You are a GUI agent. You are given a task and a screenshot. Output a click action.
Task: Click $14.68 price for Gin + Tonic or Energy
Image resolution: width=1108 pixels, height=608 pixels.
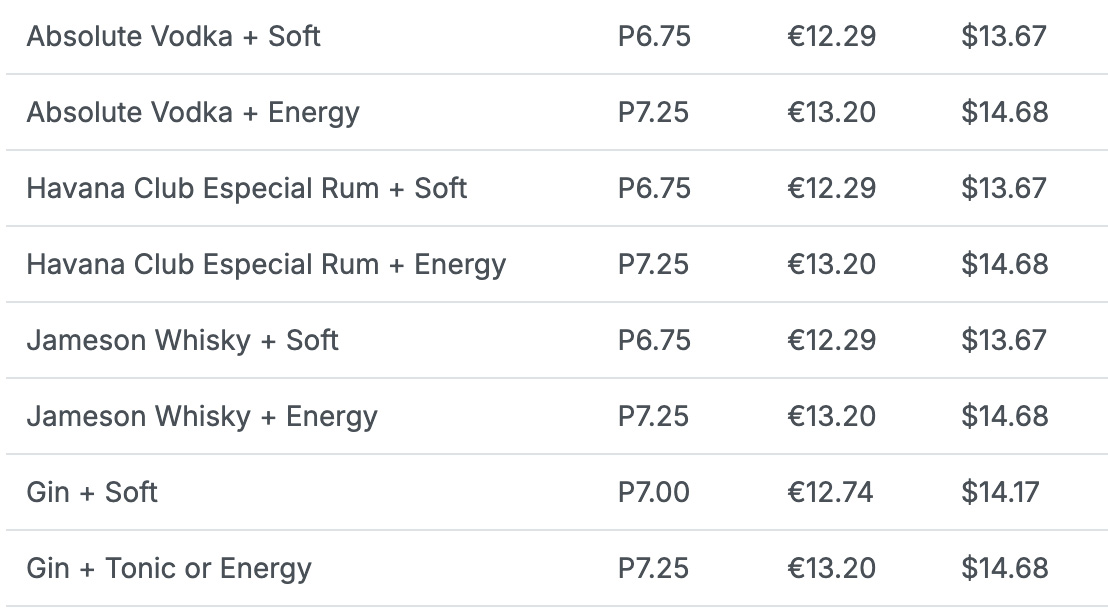point(1004,568)
